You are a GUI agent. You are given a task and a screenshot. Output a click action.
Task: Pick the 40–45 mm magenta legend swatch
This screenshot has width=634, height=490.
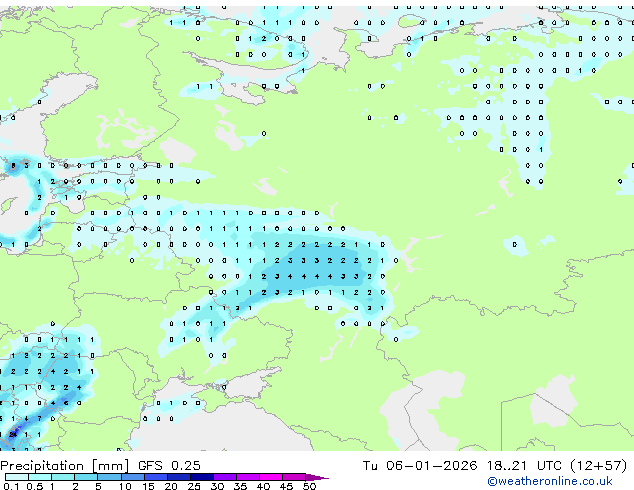click(x=271, y=477)
